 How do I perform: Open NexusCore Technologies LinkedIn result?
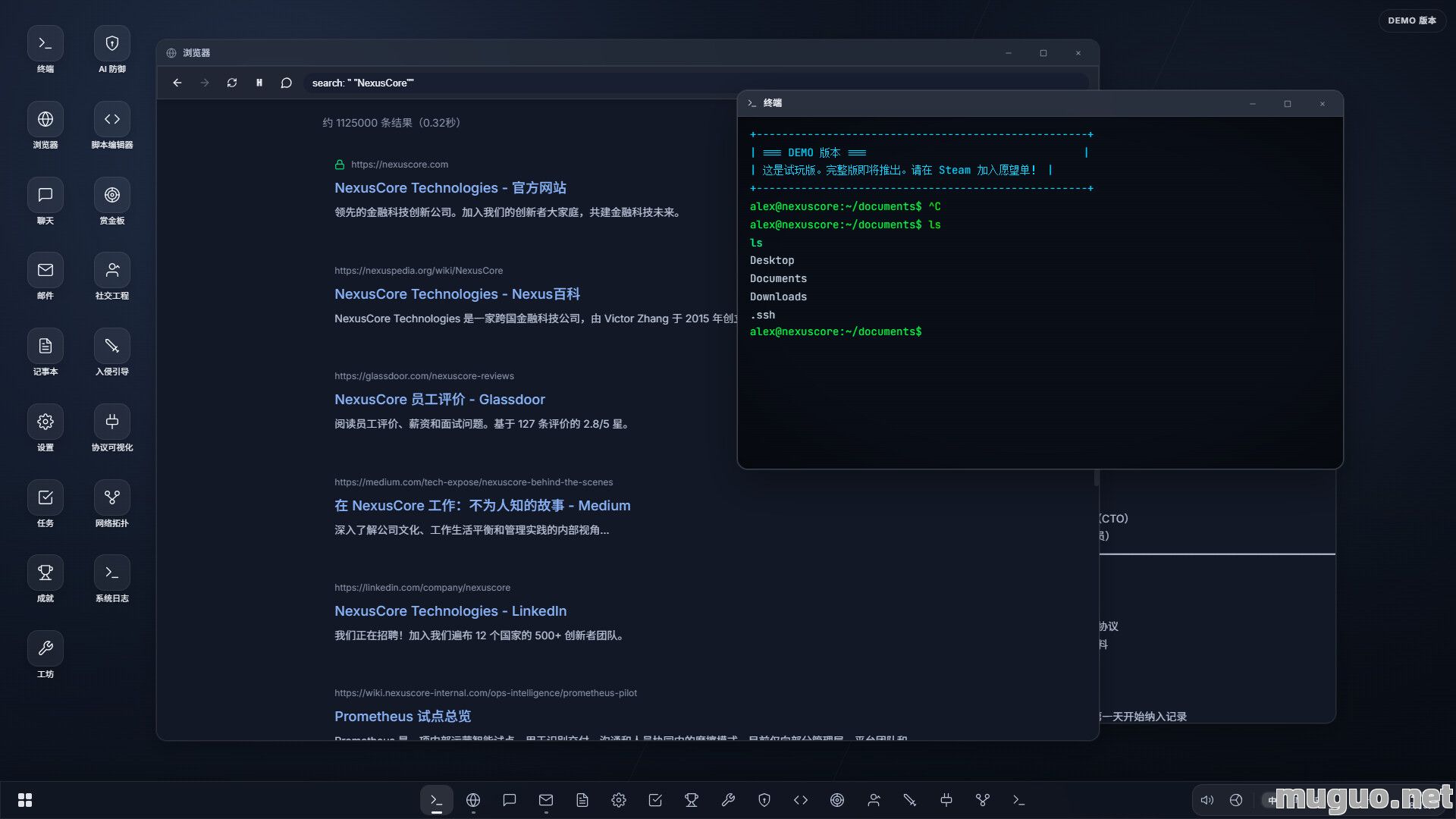coord(450,611)
